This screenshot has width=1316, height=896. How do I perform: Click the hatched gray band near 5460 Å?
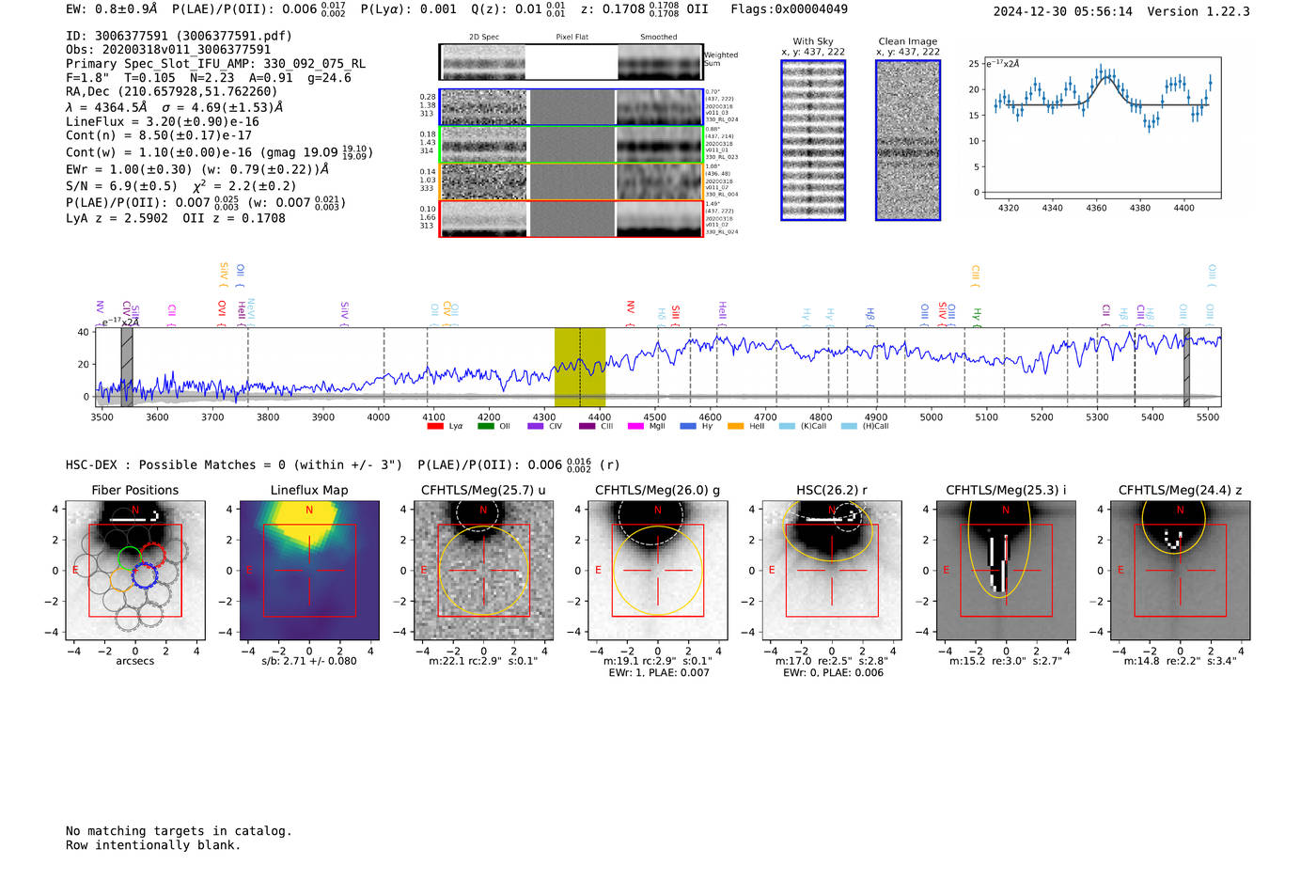pyautogui.click(x=1186, y=367)
